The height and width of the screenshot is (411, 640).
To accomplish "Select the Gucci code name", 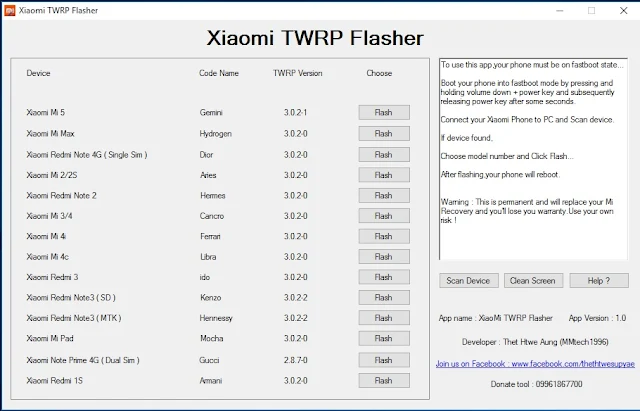I will point(209,360).
